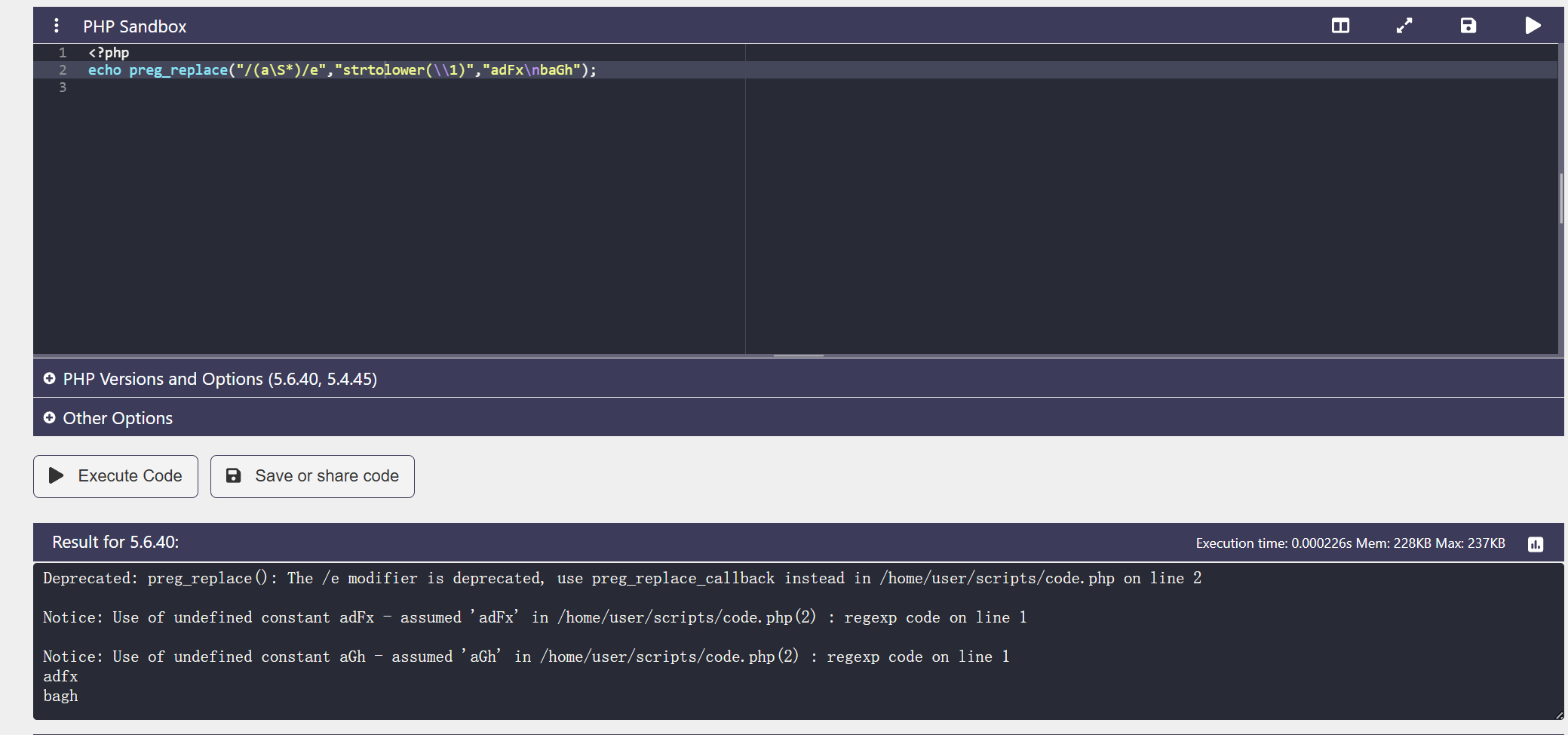
Task: Expand the Other Options section
Action: 799,418
